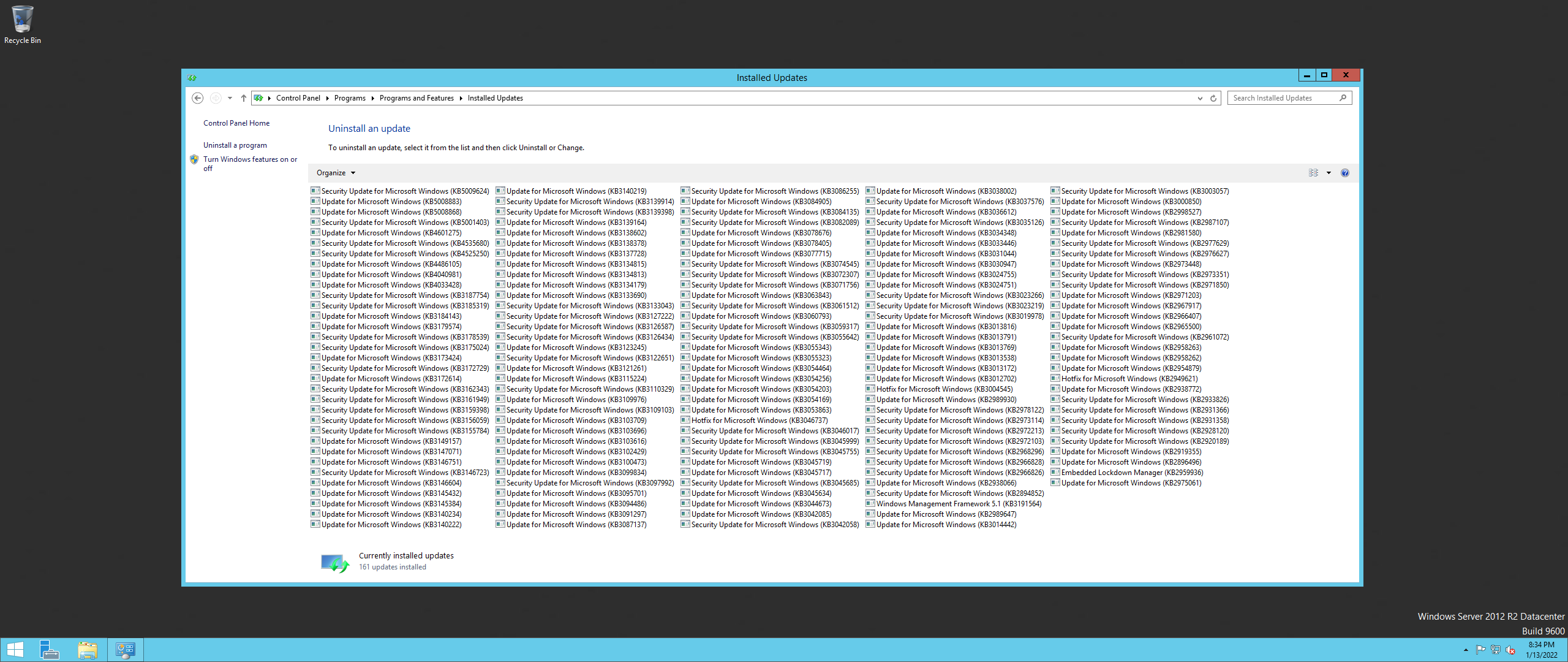Click icon next to Security Update KB3035126
This screenshot has width=1568, height=662.
(x=870, y=222)
